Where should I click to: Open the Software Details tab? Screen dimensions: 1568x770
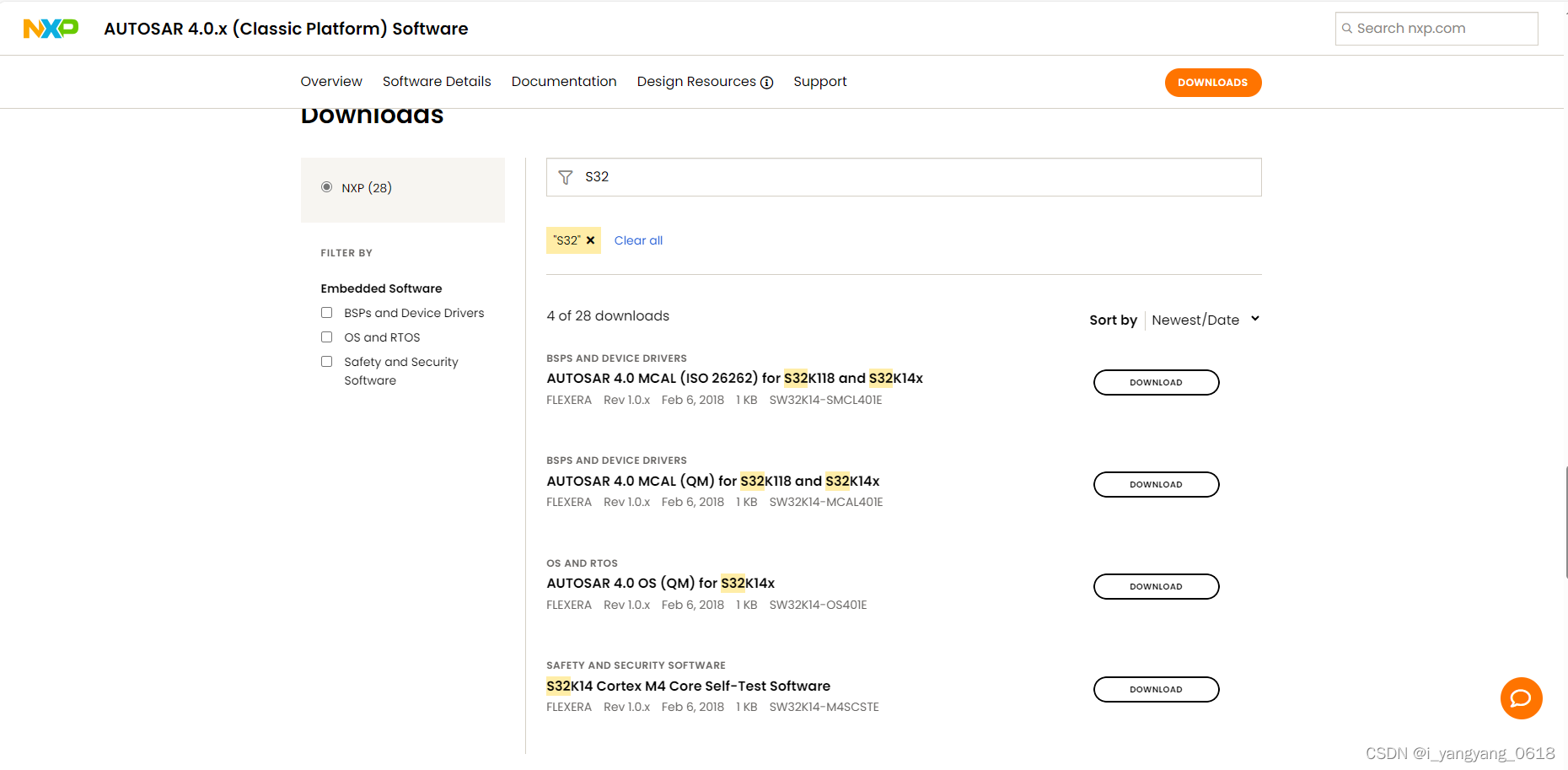pyautogui.click(x=437, y=82)
